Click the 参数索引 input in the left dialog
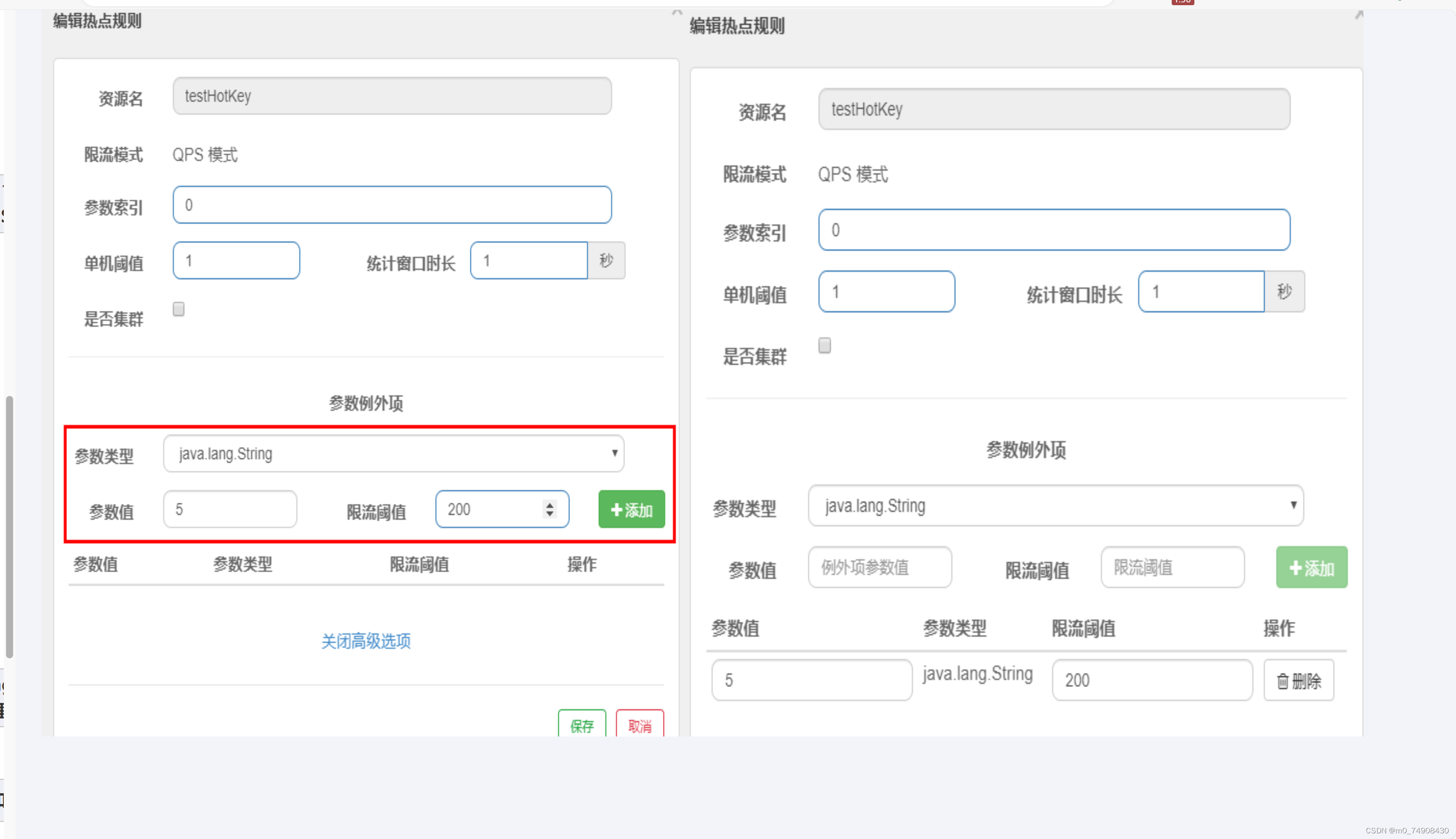The image size is (1456, 839). (x=392, y=204)
